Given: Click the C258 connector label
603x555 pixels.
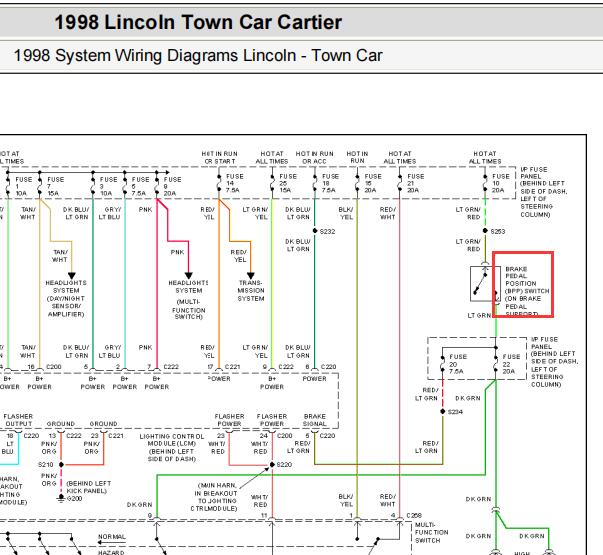Looking at the screenshot, I should pos(414,515).
